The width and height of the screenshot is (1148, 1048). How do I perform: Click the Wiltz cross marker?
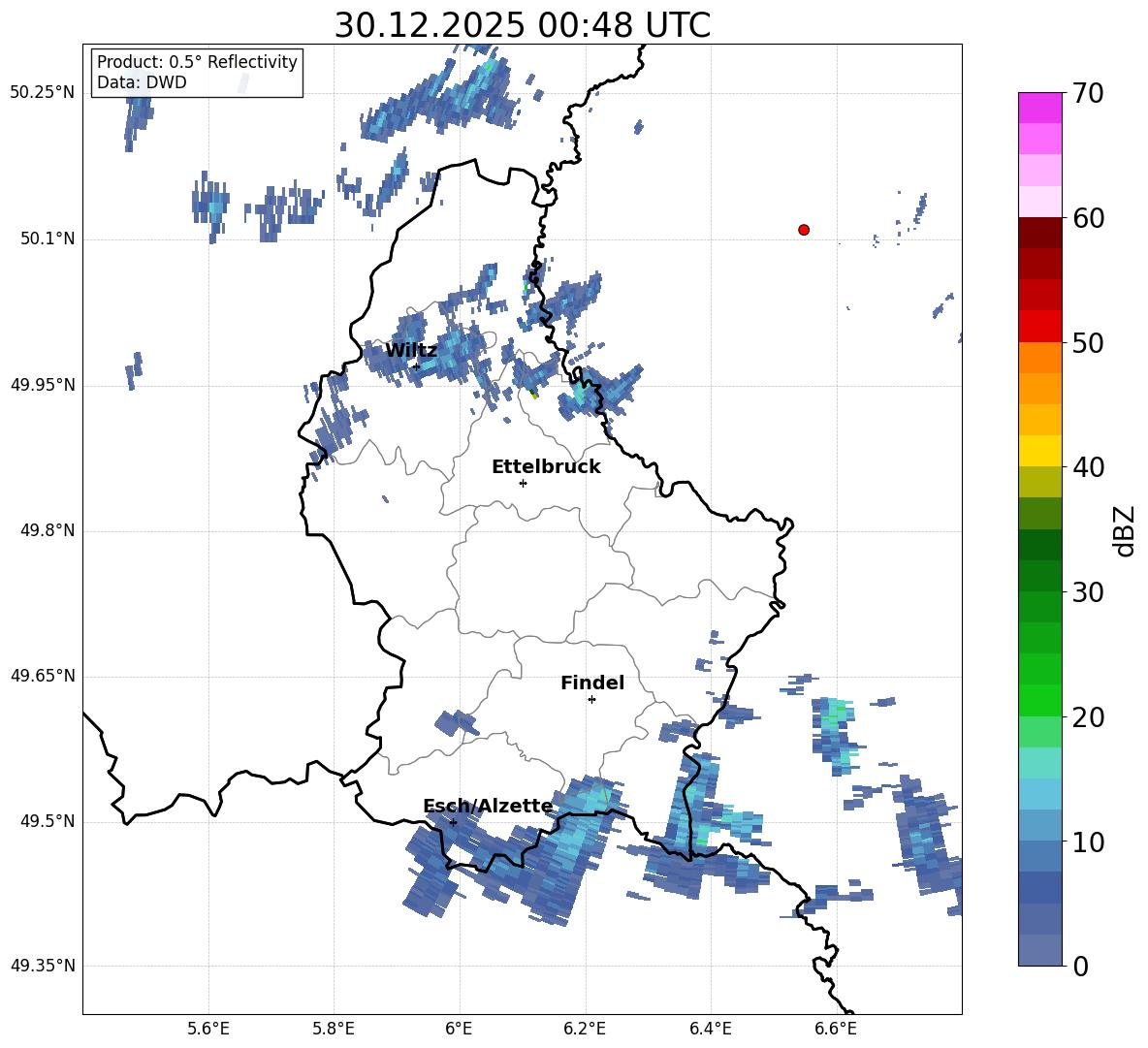coord(416,366)
